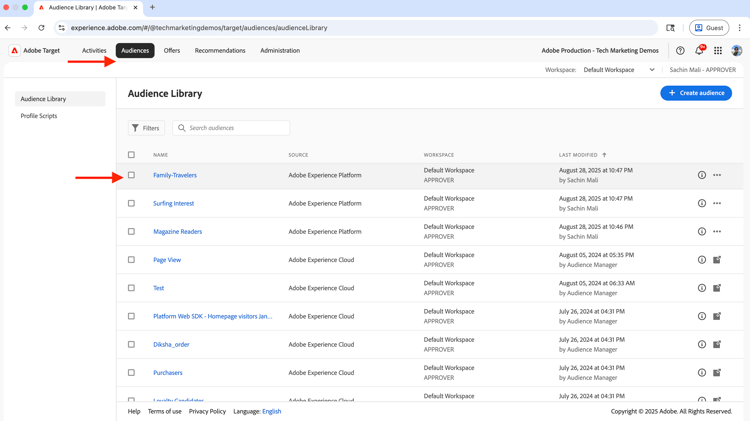View info for Magazine Readers audience
This screenshot has height=421, width=750.
(702, 232)
